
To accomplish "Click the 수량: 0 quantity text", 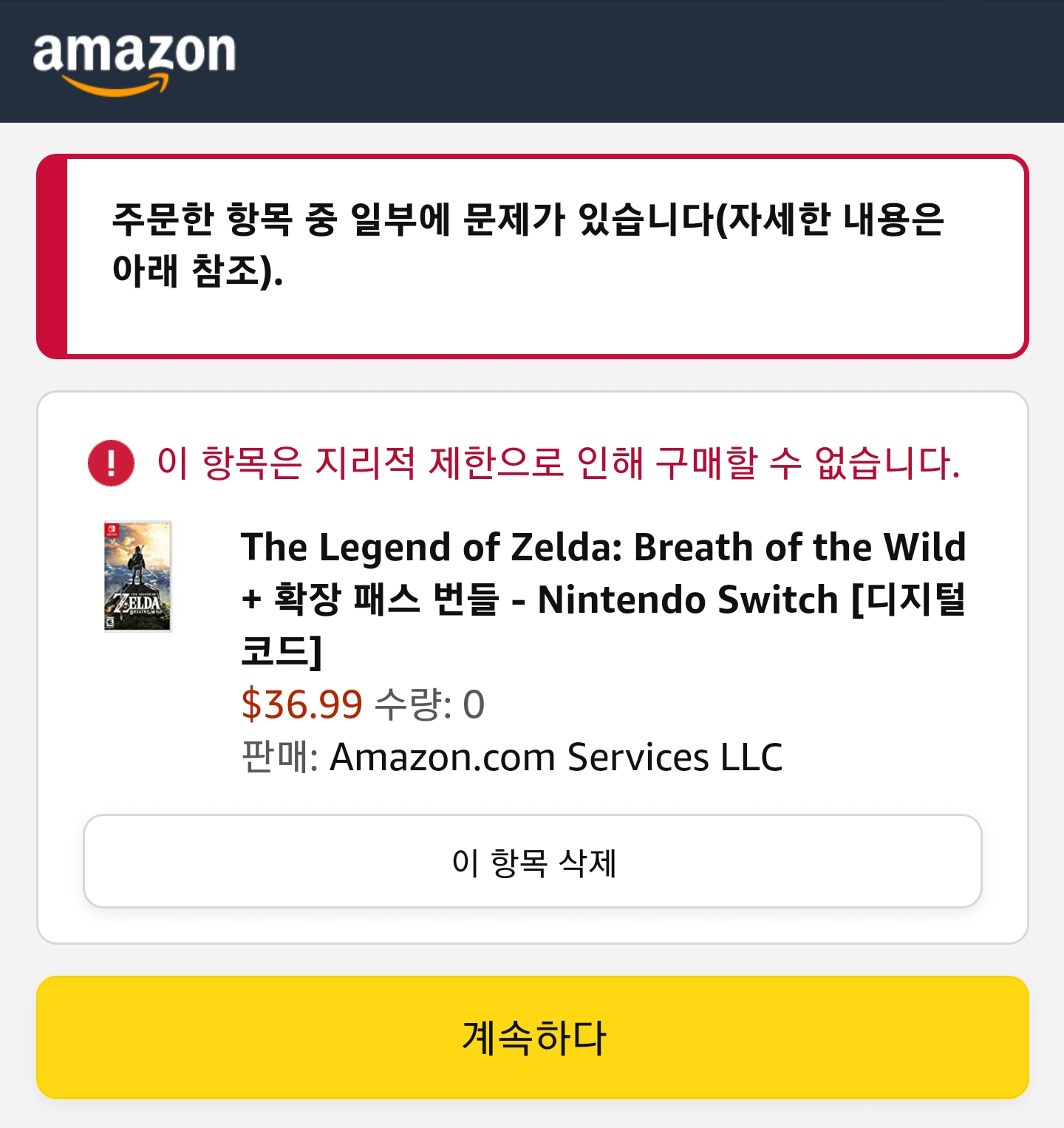I will tap(429, 704).
